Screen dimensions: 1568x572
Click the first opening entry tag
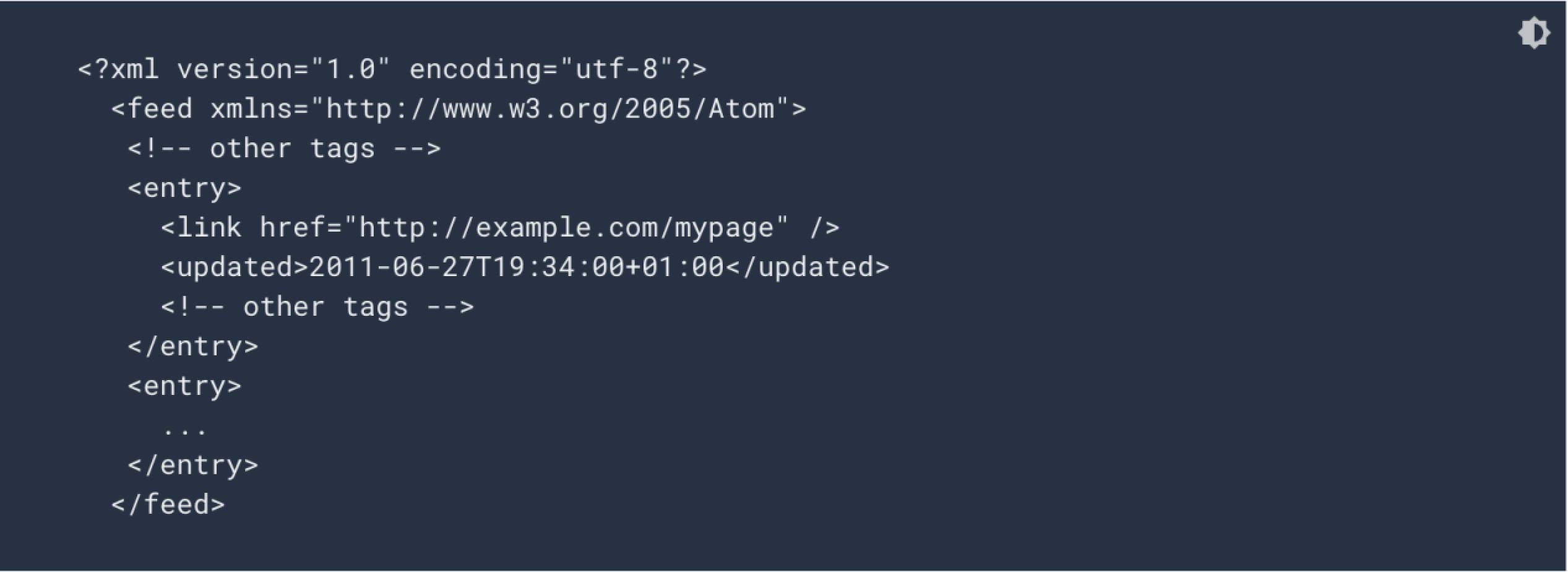pyautogui.click(x=184, y=189)
